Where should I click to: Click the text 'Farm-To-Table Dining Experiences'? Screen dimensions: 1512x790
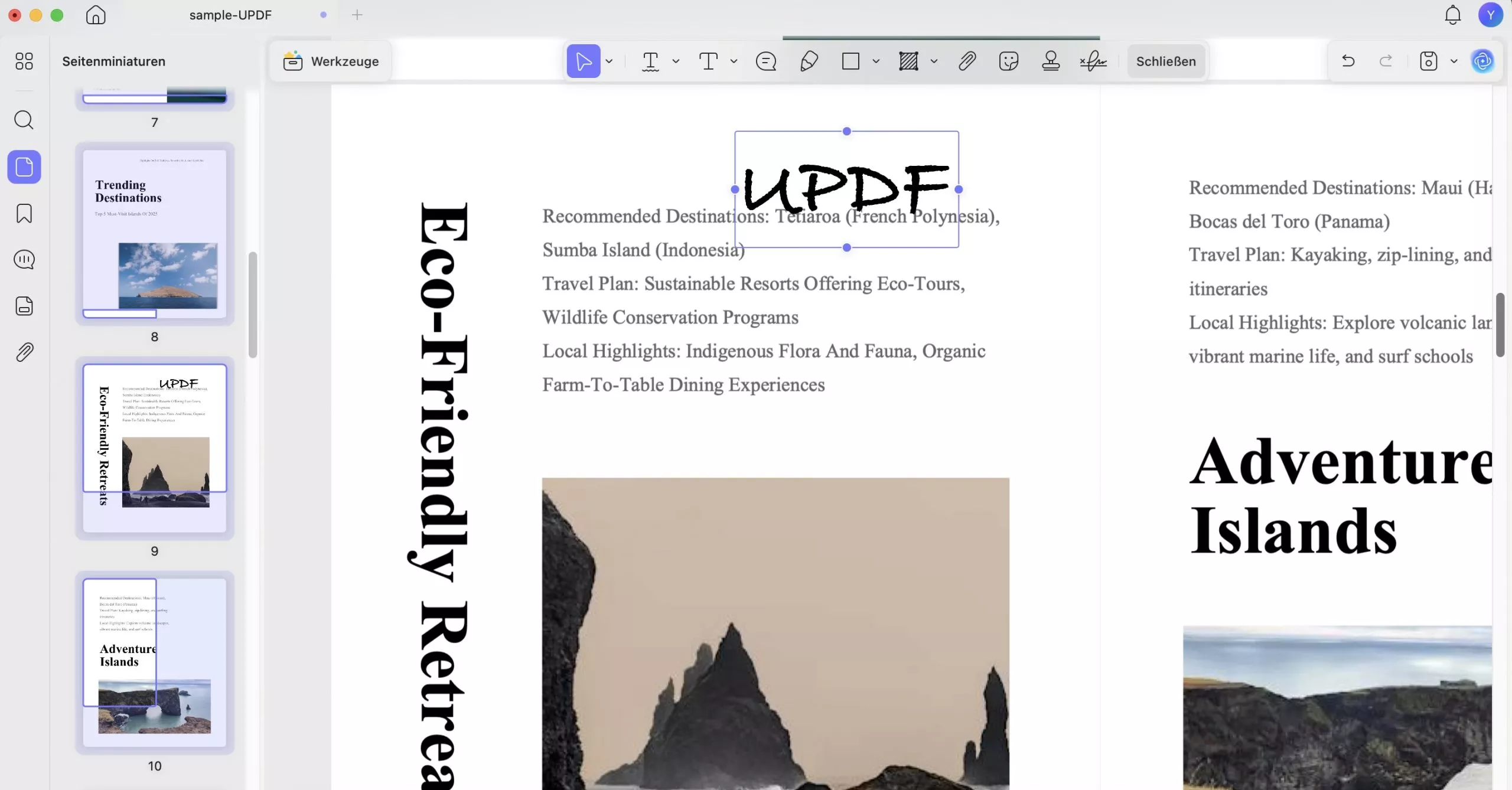684,385
